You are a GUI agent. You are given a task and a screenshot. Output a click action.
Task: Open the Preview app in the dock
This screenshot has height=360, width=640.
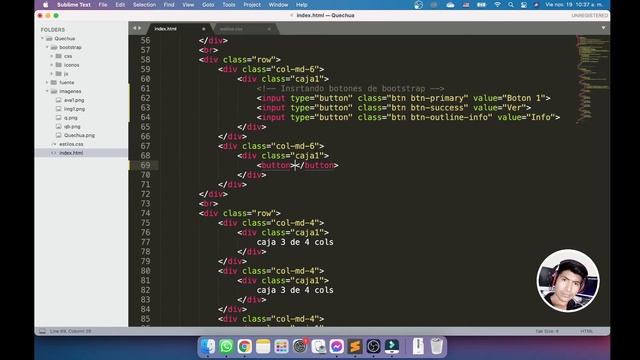318,347
